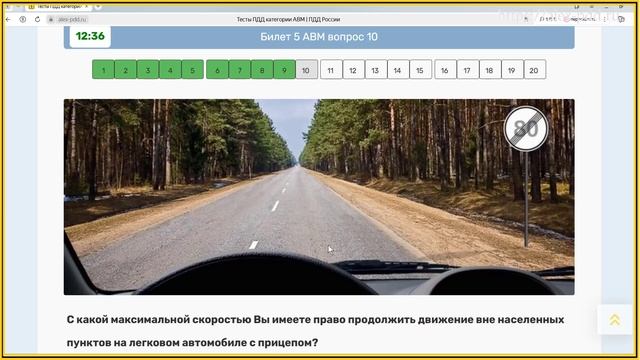Viewport: 640px width, 360px height.
Task: Click the question text about максимальной скоростью
Action: [x=315, y=331]
